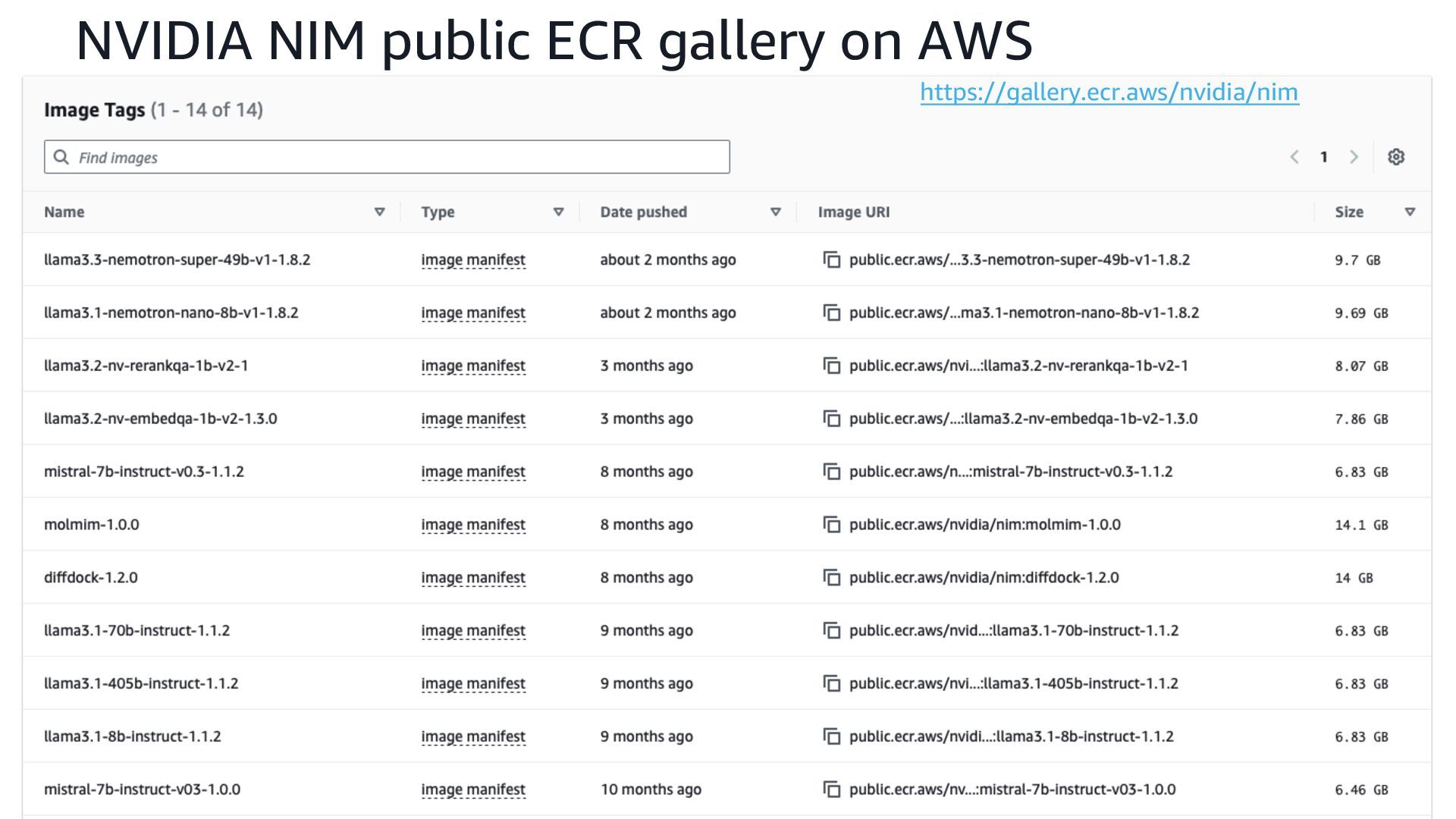The image size is (1456, 819).
Task: Open gallery.ecr.aws/nvidia/nim link
Action: (x=1109, y=93)
